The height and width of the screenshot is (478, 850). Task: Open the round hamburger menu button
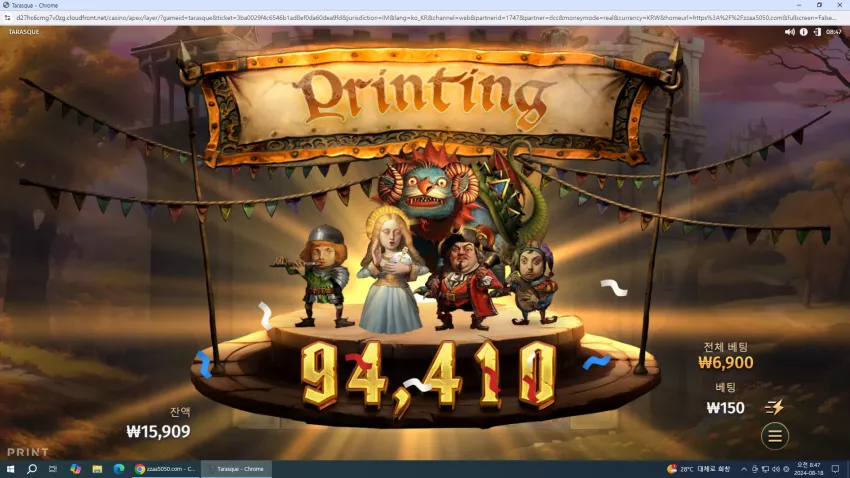pos(775,436)
